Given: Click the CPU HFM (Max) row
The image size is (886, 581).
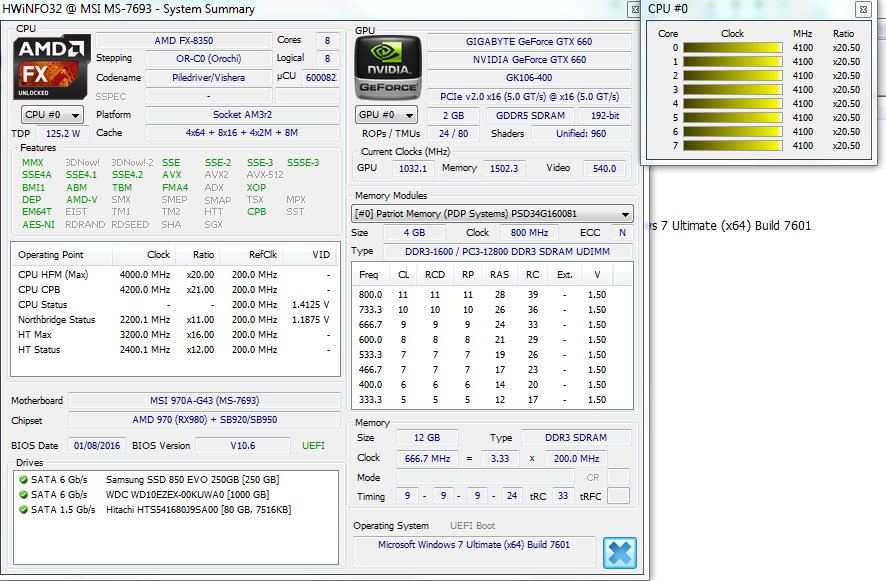Looking at the screenshot, I should pyautogui.click(x=175, y=275).
